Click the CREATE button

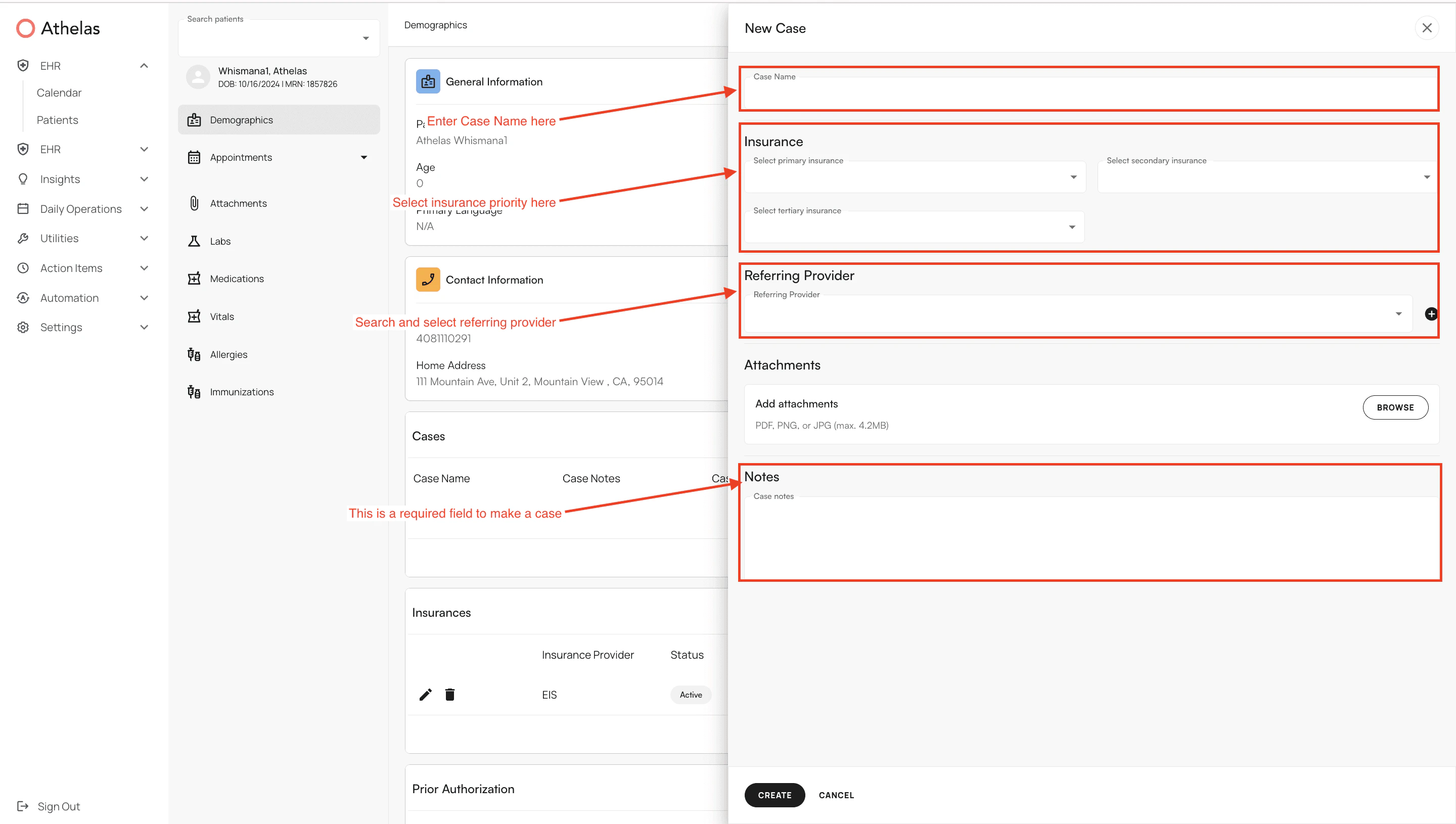coord(775,795)
